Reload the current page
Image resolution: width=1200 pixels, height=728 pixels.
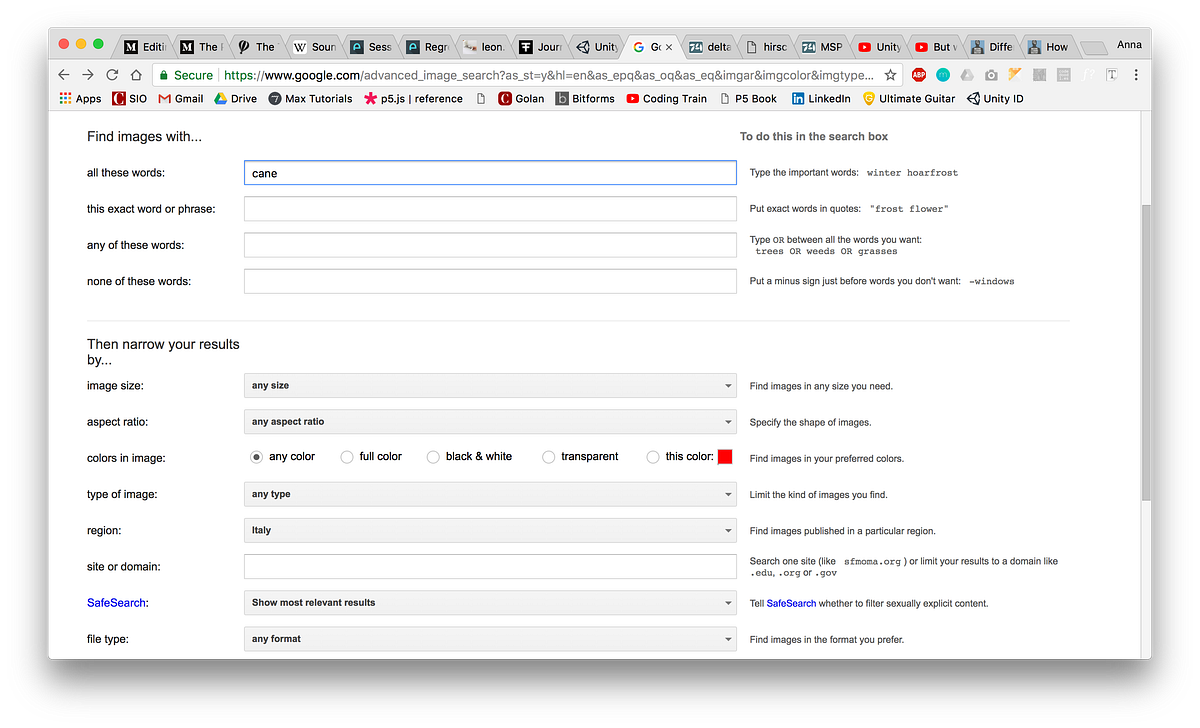(112, 75)
